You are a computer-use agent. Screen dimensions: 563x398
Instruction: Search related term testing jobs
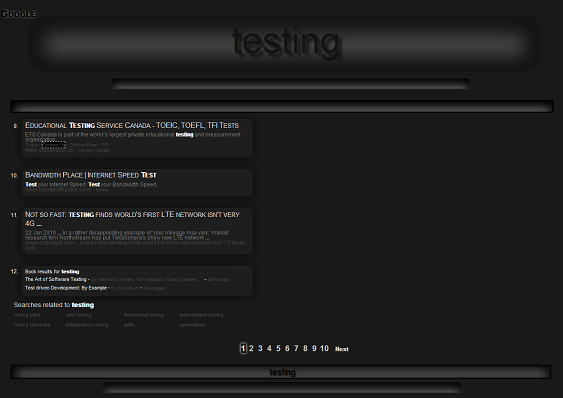[27, 315]
